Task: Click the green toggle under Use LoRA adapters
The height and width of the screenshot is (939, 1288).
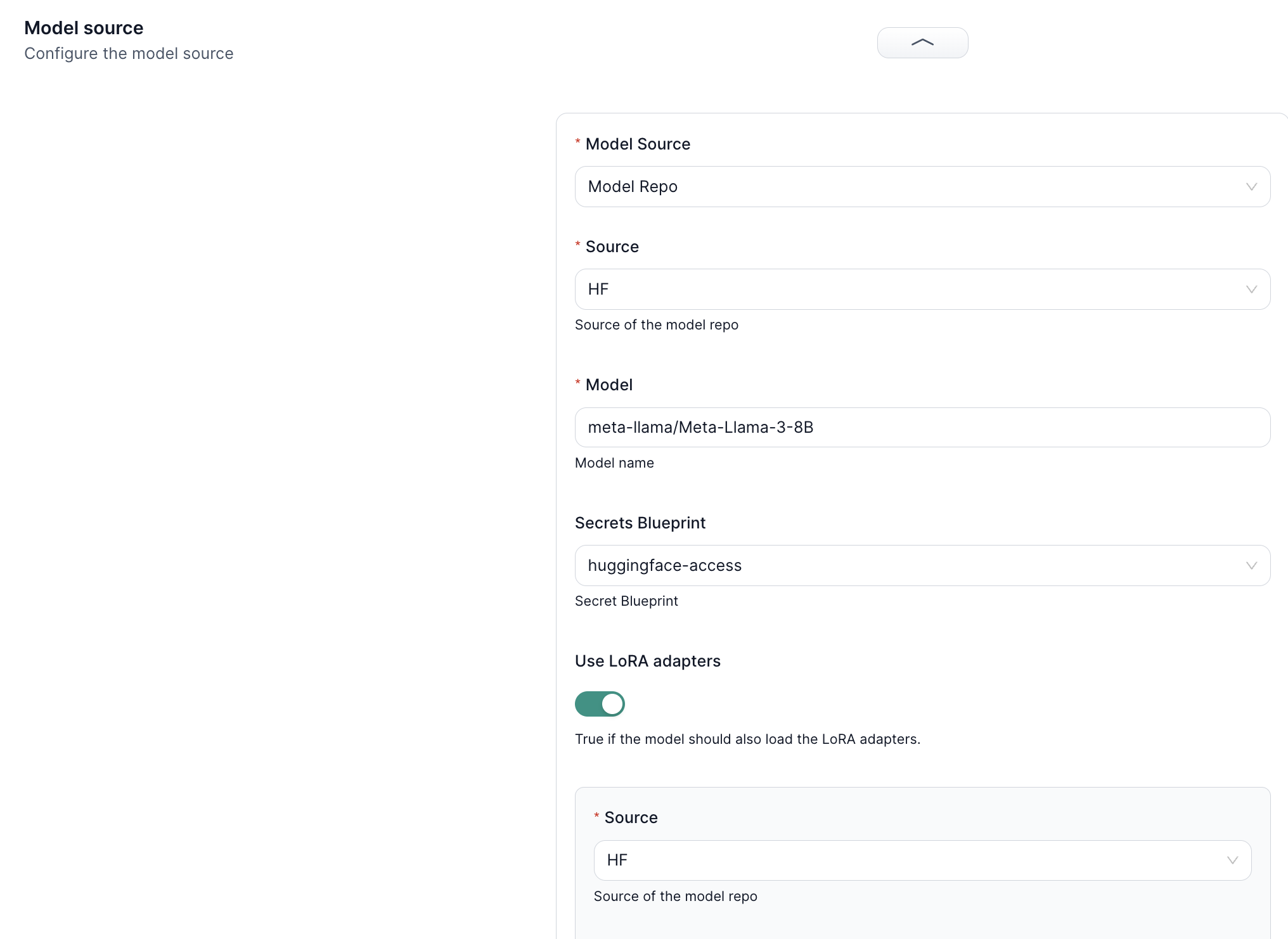Action: 600,704
